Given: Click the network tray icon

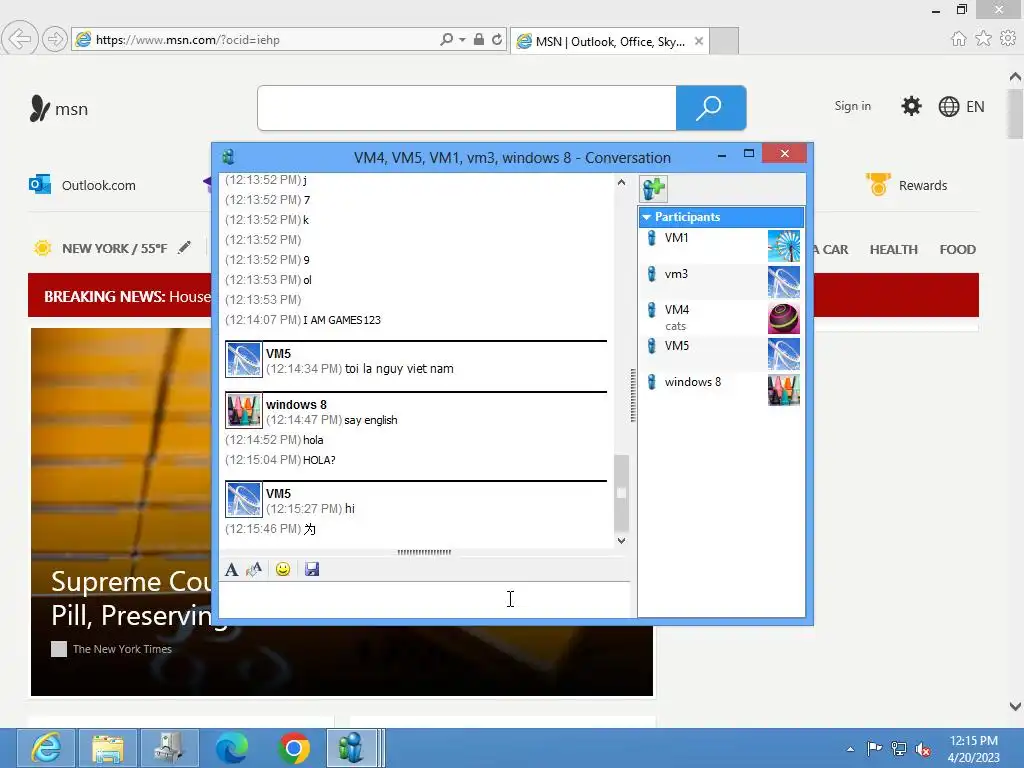Looking at the screenshot, I should 899,749.
